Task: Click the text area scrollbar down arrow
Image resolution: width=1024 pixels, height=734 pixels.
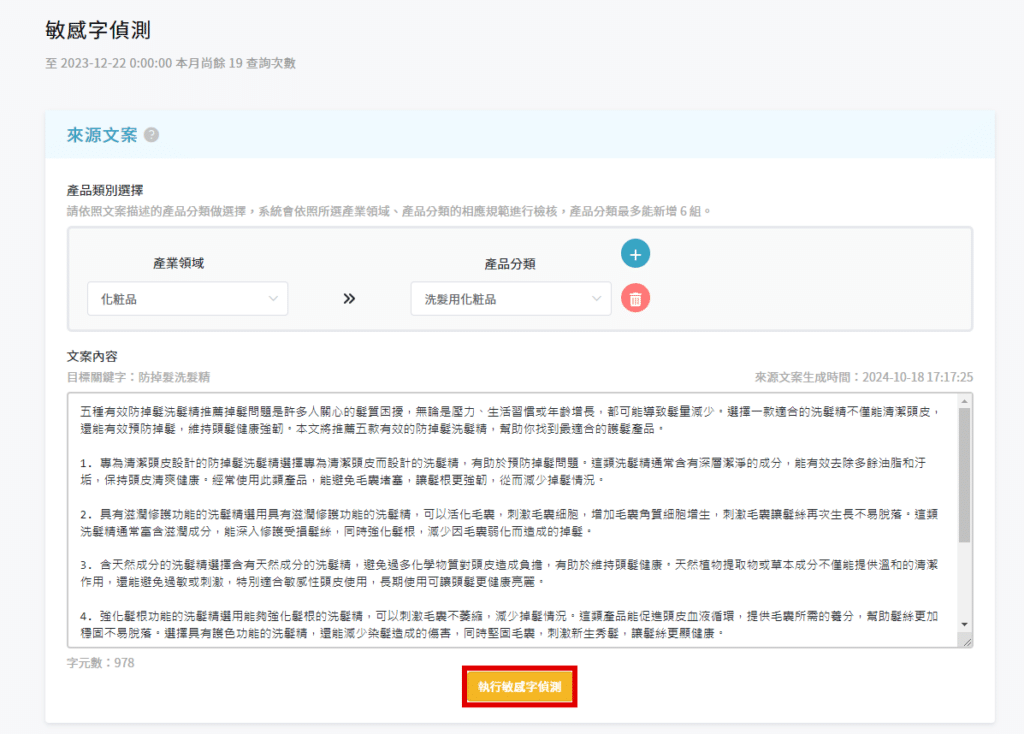Action: (x=965, y=626)
